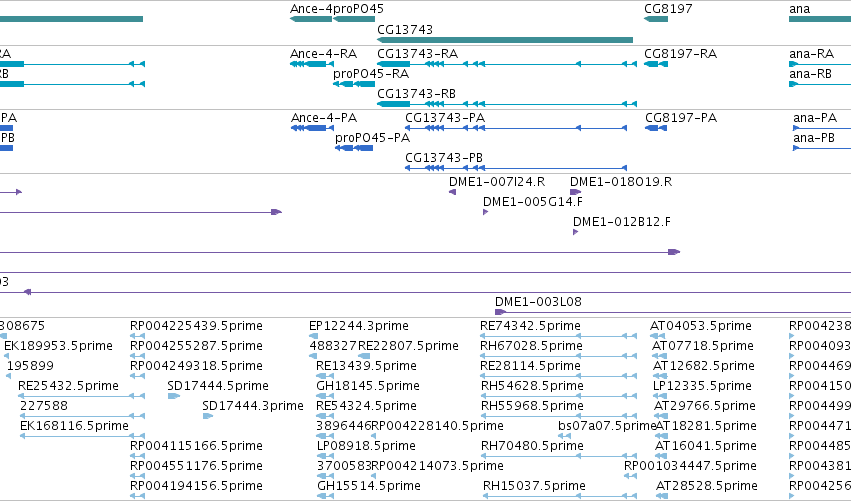
Task: Open the RP004551176.5prime EST label
Action: pyautogui.click(x=196, y=466)
